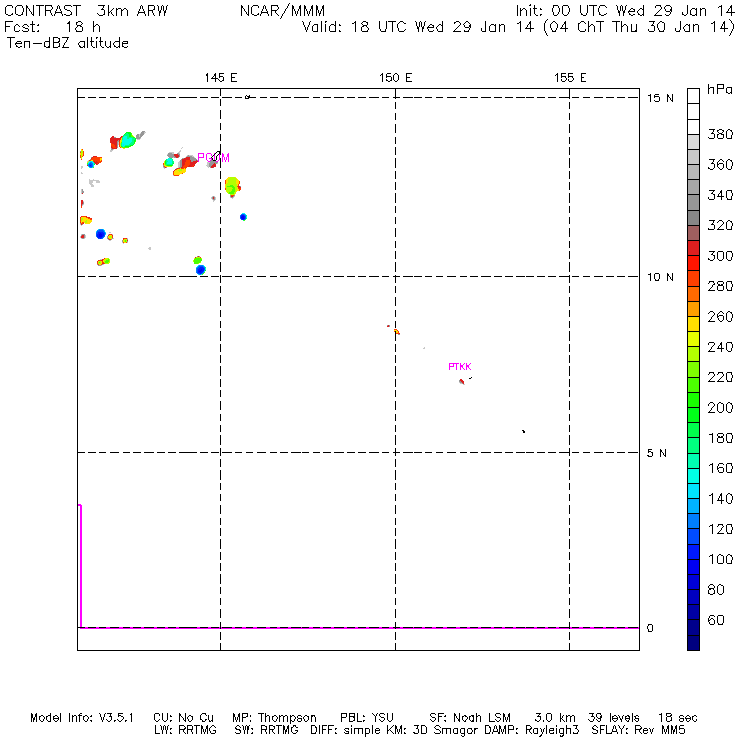This screenshot has height=740, width=740.
Task: Pick the white top segment of colorbar
Action: click(693, 96)
